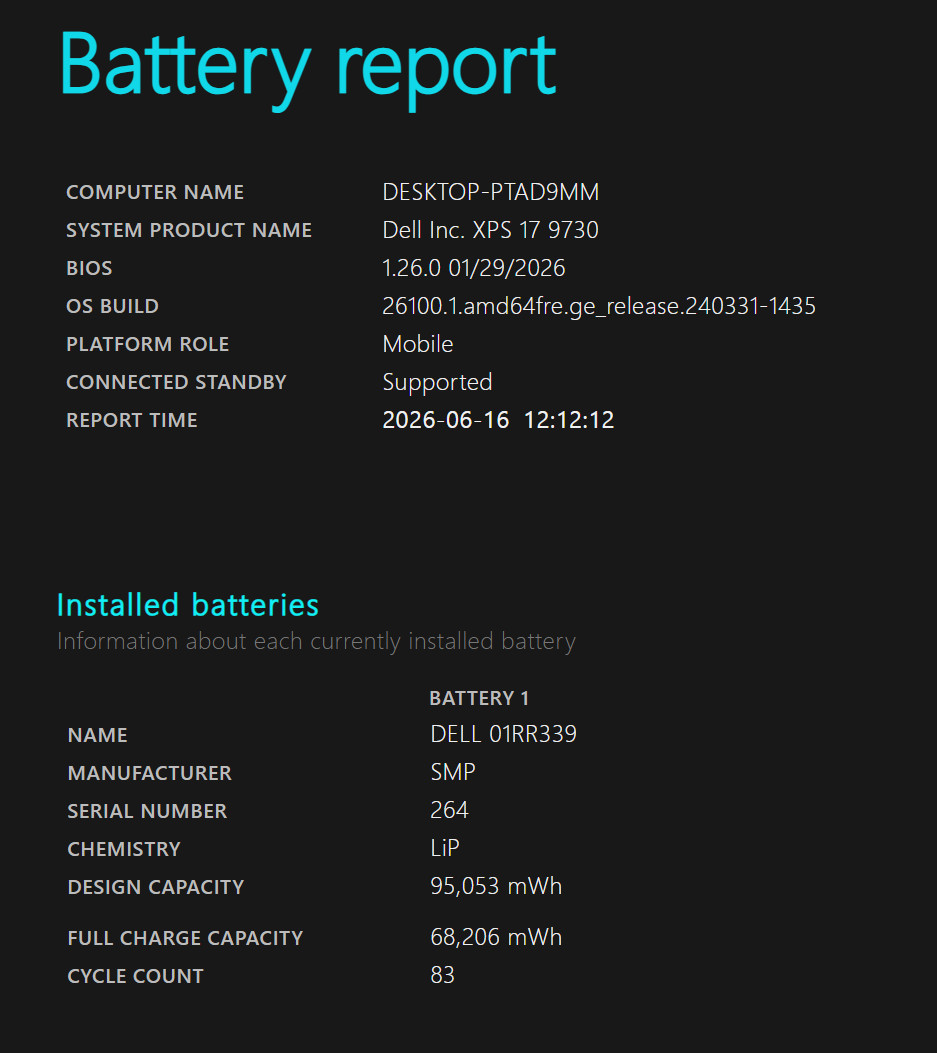Click the manufacturer SMP value
This screenshot has height=1053, width=937.
(x=453, y=772)
